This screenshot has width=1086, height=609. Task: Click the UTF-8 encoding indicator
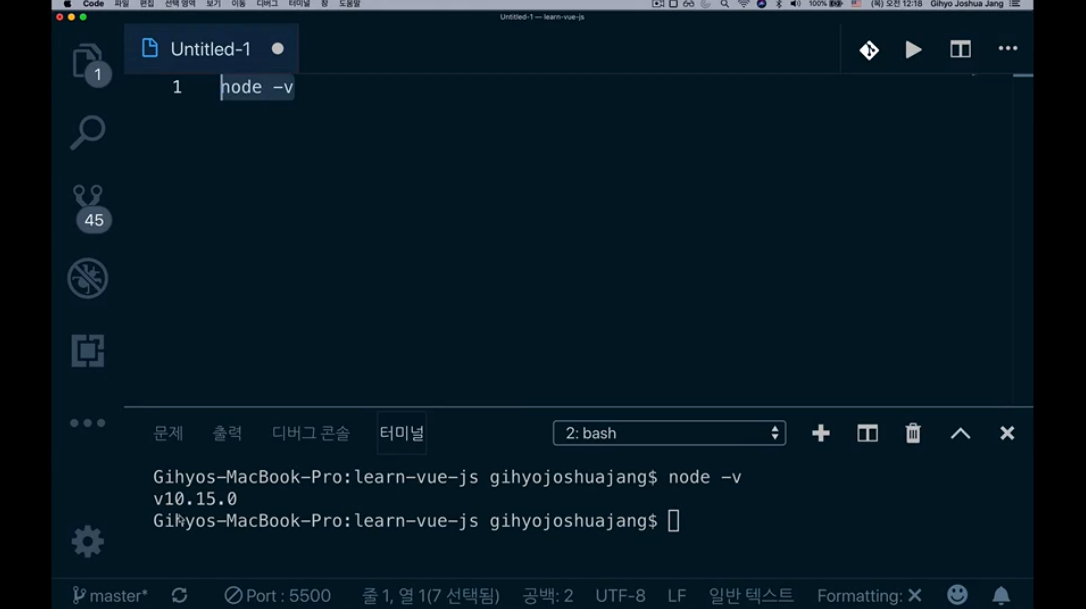coord(620,596)
